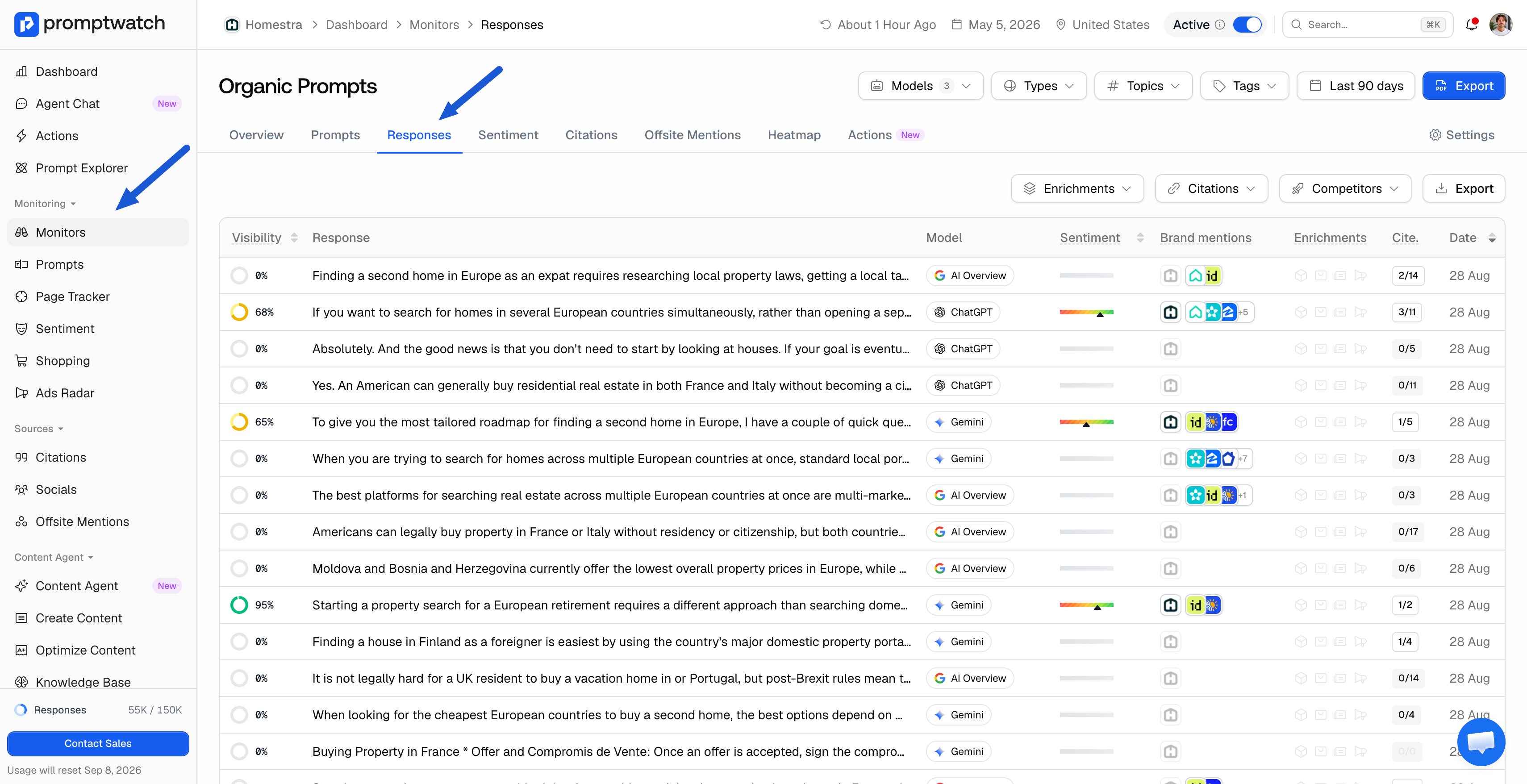Switch to the Heatmap tab
Viewport: 1527px width, 784px height.
(794, 135)
